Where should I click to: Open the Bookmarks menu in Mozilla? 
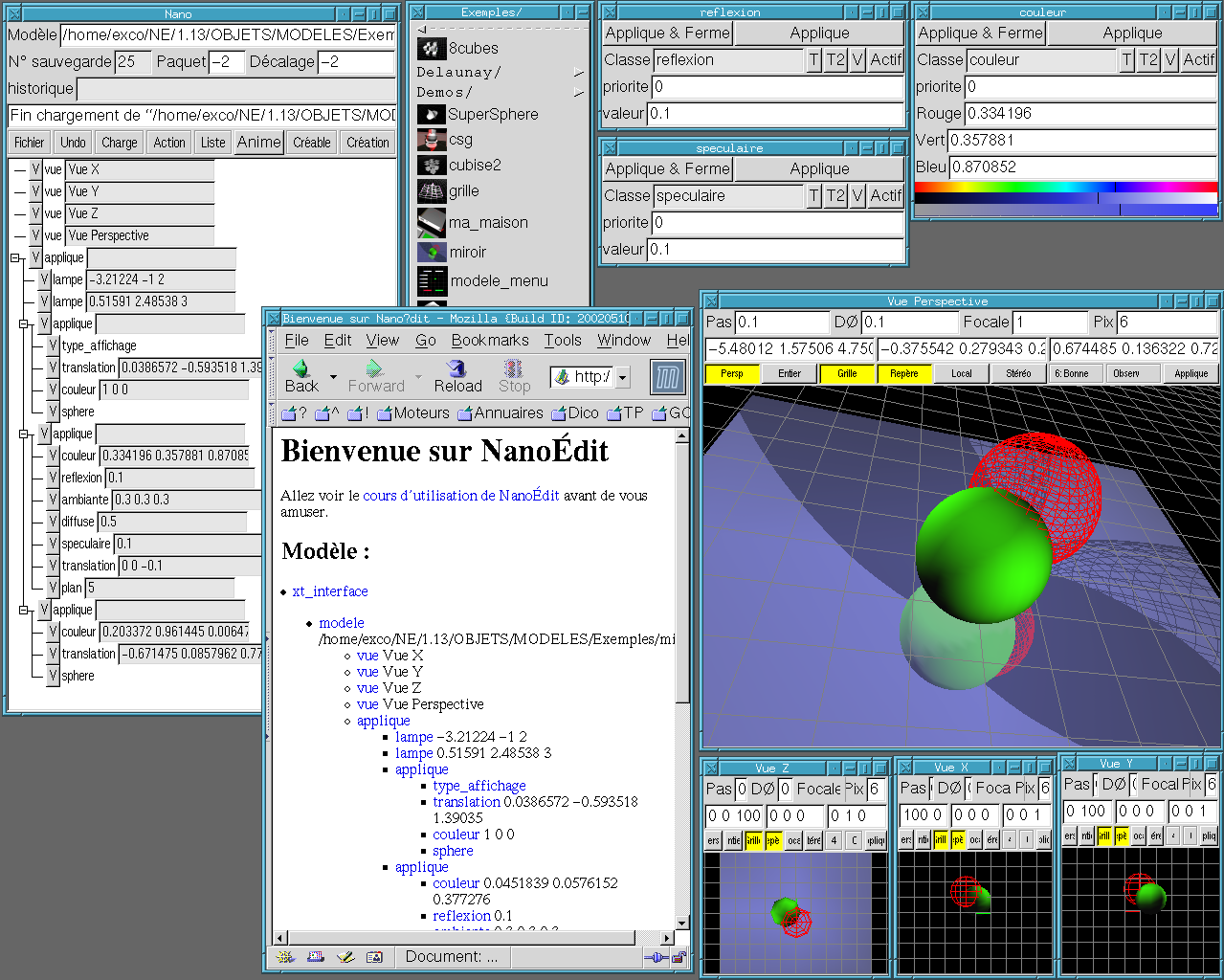[489, 340]
